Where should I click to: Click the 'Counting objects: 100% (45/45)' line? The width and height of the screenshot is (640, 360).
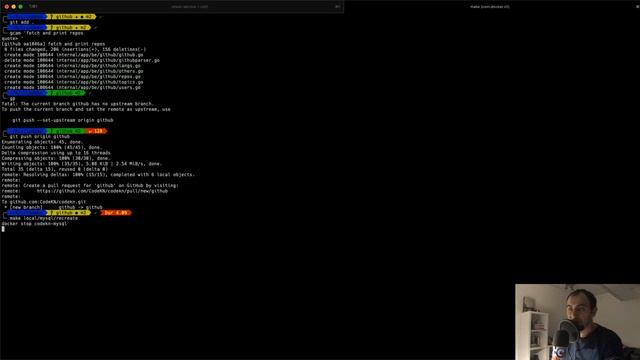pos(52,147)
